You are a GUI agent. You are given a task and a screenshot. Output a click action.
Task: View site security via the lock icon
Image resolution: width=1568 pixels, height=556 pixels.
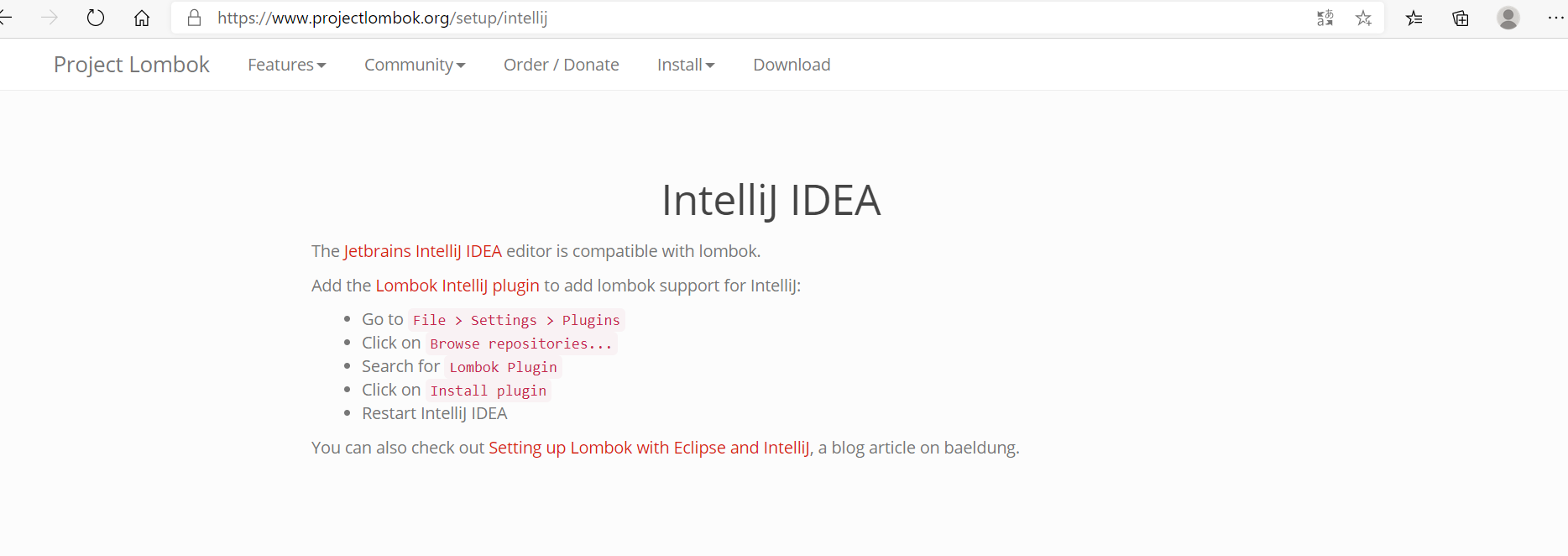click(194, 18)
